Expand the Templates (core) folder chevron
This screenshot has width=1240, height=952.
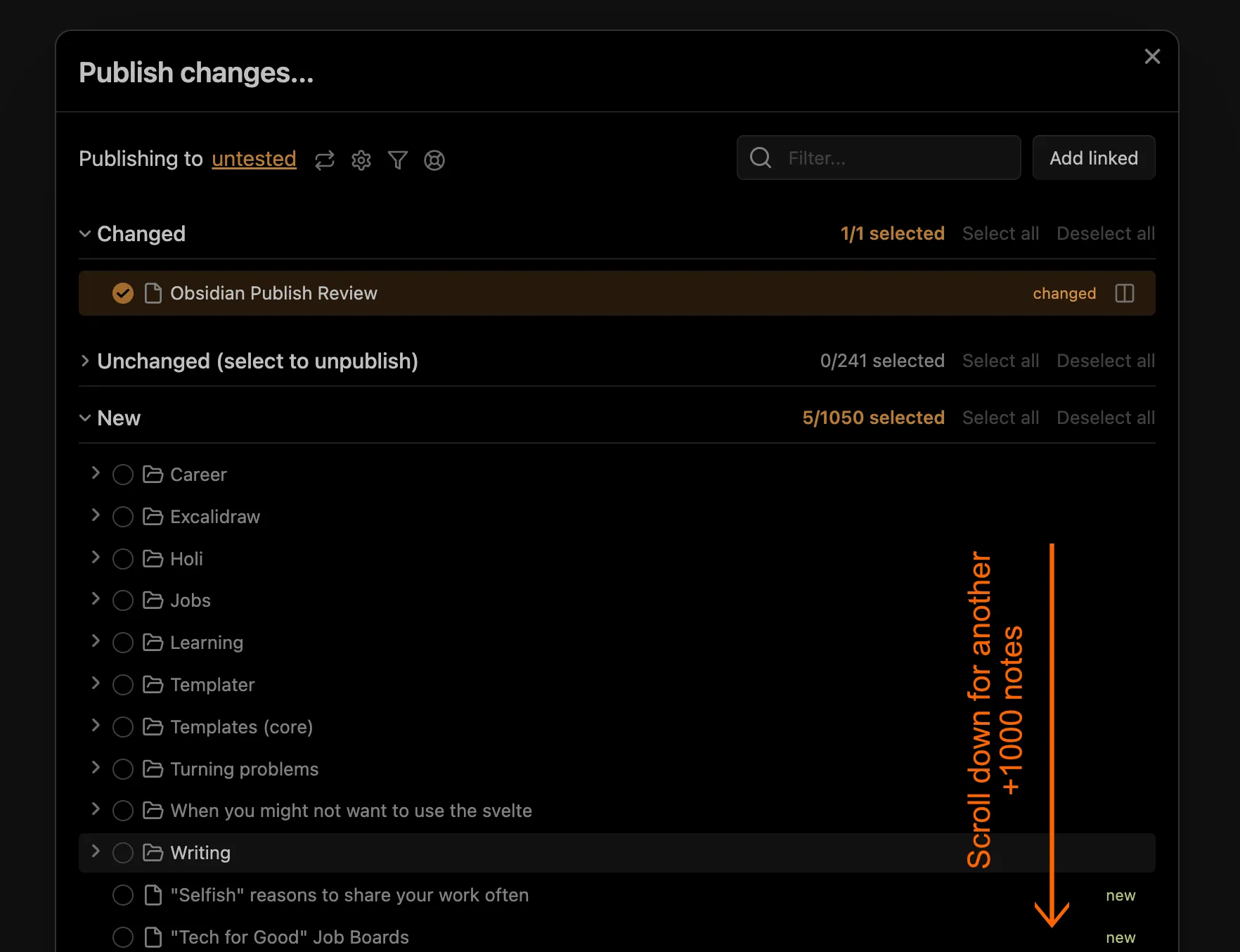click(x=96, y=726)
